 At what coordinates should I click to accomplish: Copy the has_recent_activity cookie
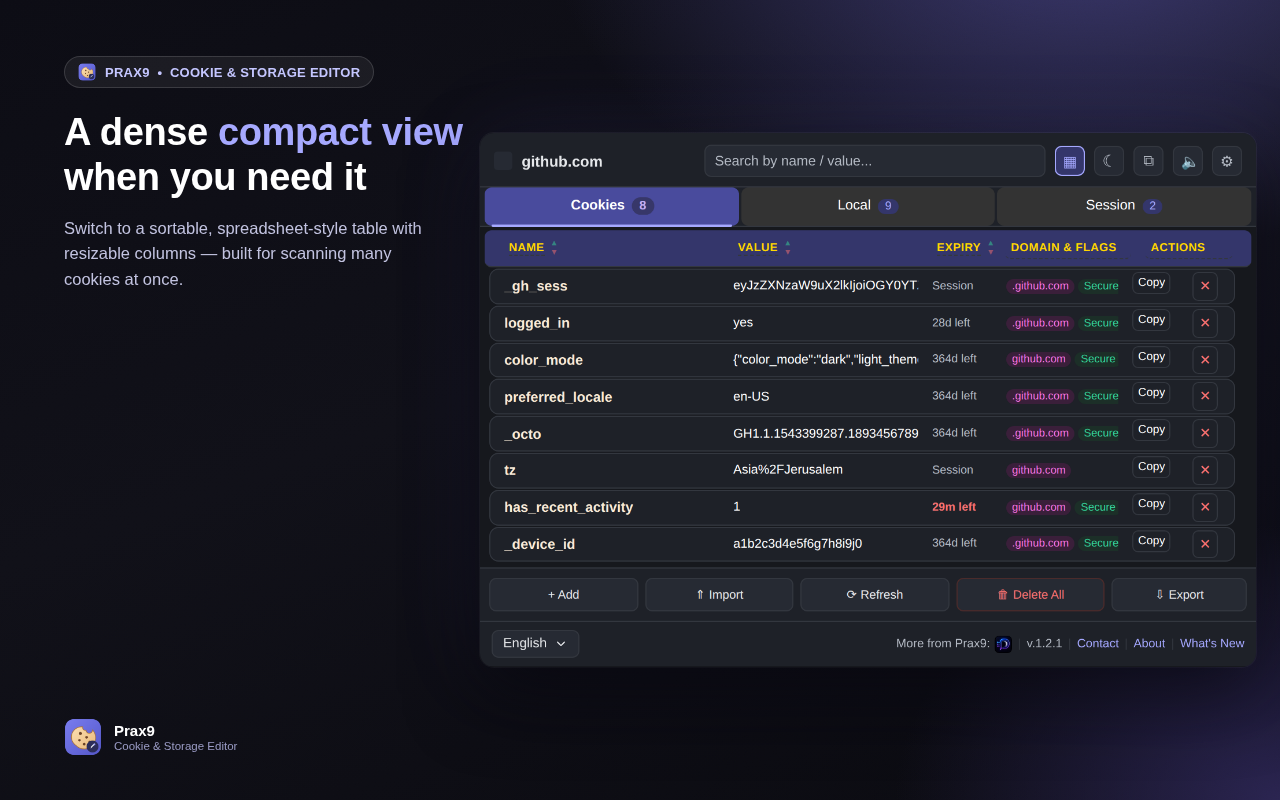click(1151, 504)
